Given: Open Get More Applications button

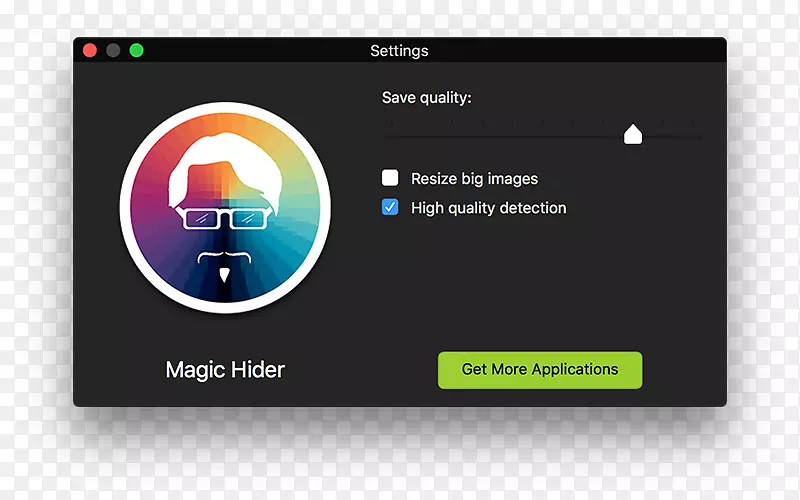Looking at the screenshot, I should [540, 370].
